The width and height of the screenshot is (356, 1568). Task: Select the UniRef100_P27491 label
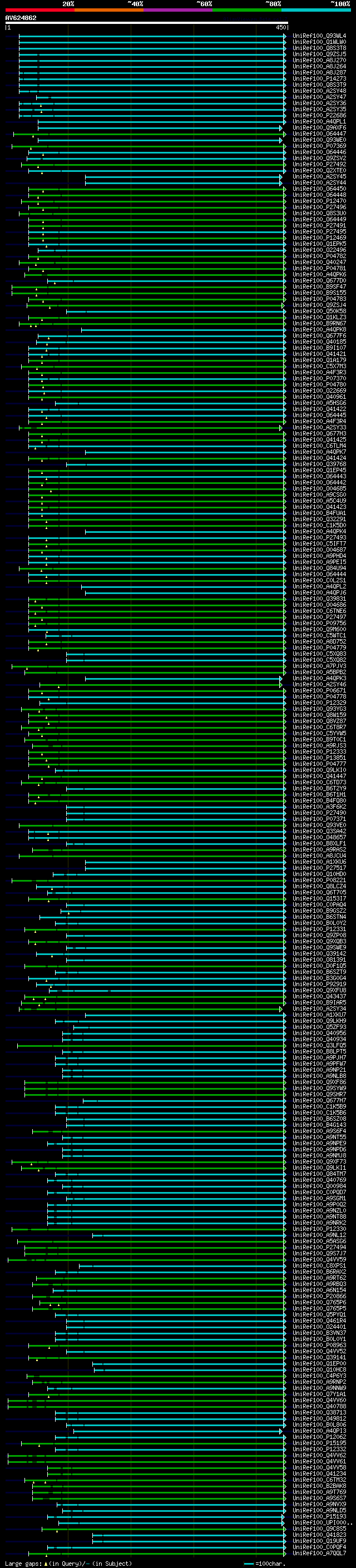[319, 226]
